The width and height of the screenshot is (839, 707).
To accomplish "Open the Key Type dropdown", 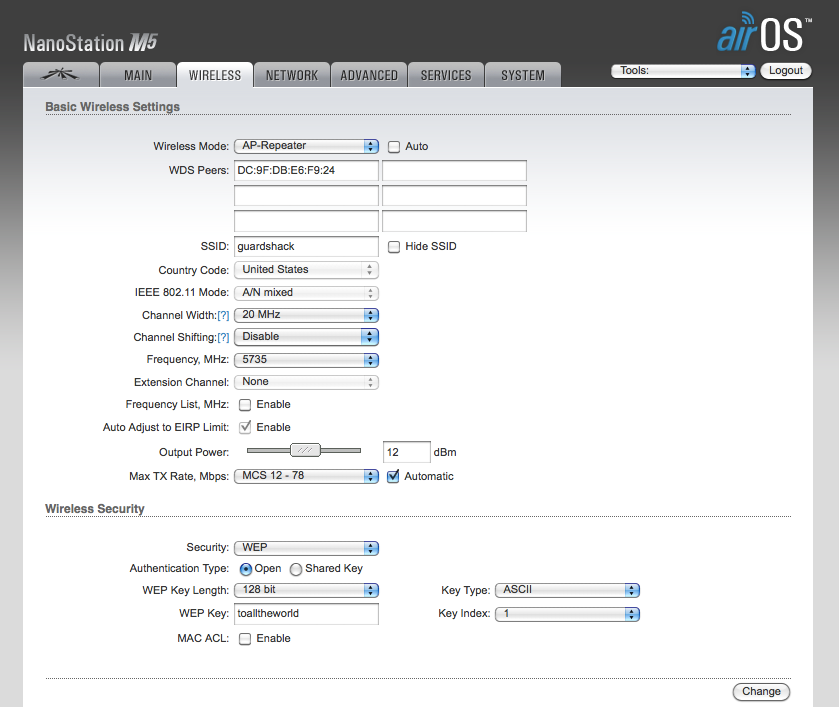I will 567,590.
